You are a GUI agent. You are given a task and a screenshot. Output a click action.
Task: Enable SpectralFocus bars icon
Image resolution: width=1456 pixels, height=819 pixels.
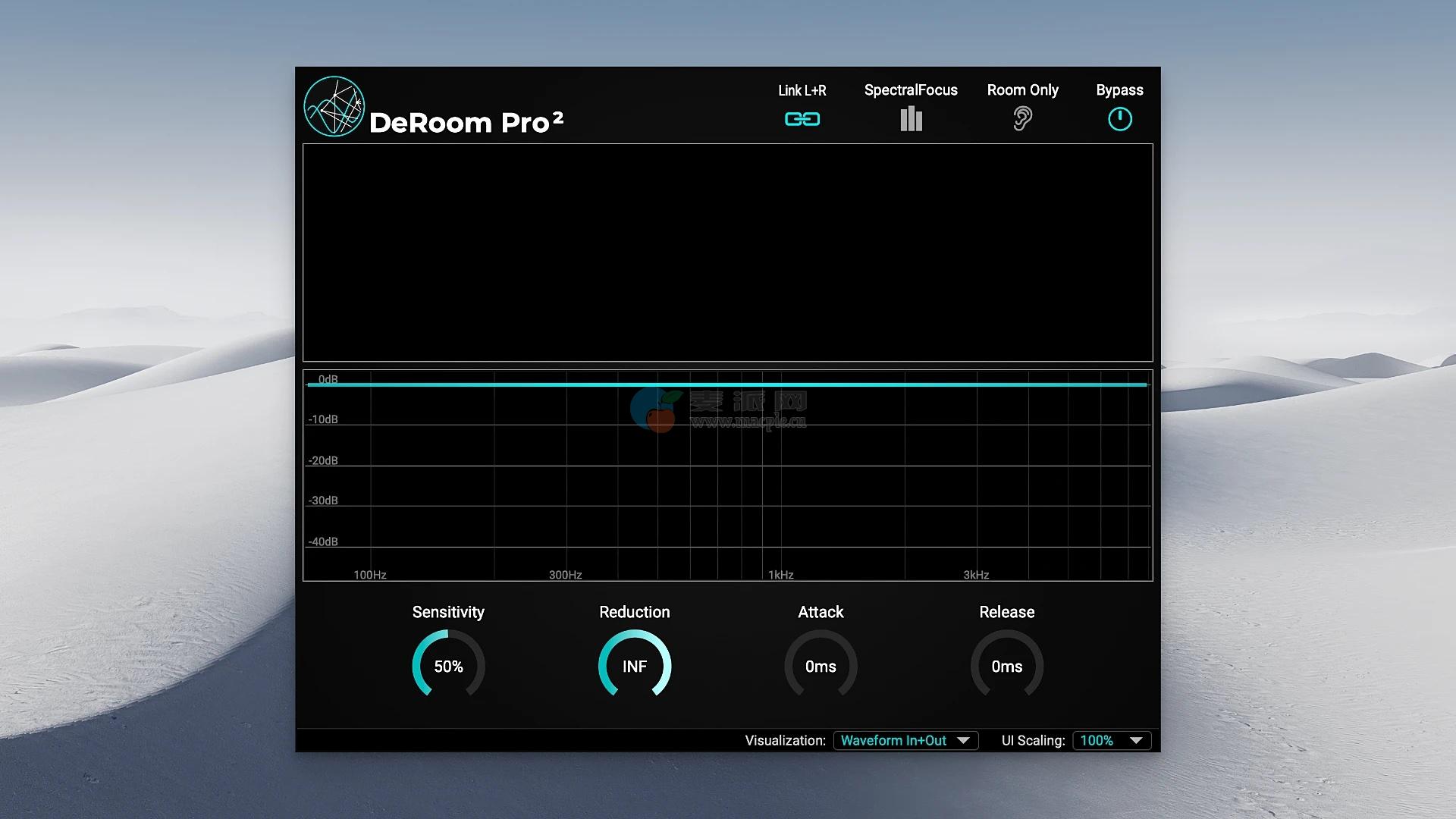point(911,119)
